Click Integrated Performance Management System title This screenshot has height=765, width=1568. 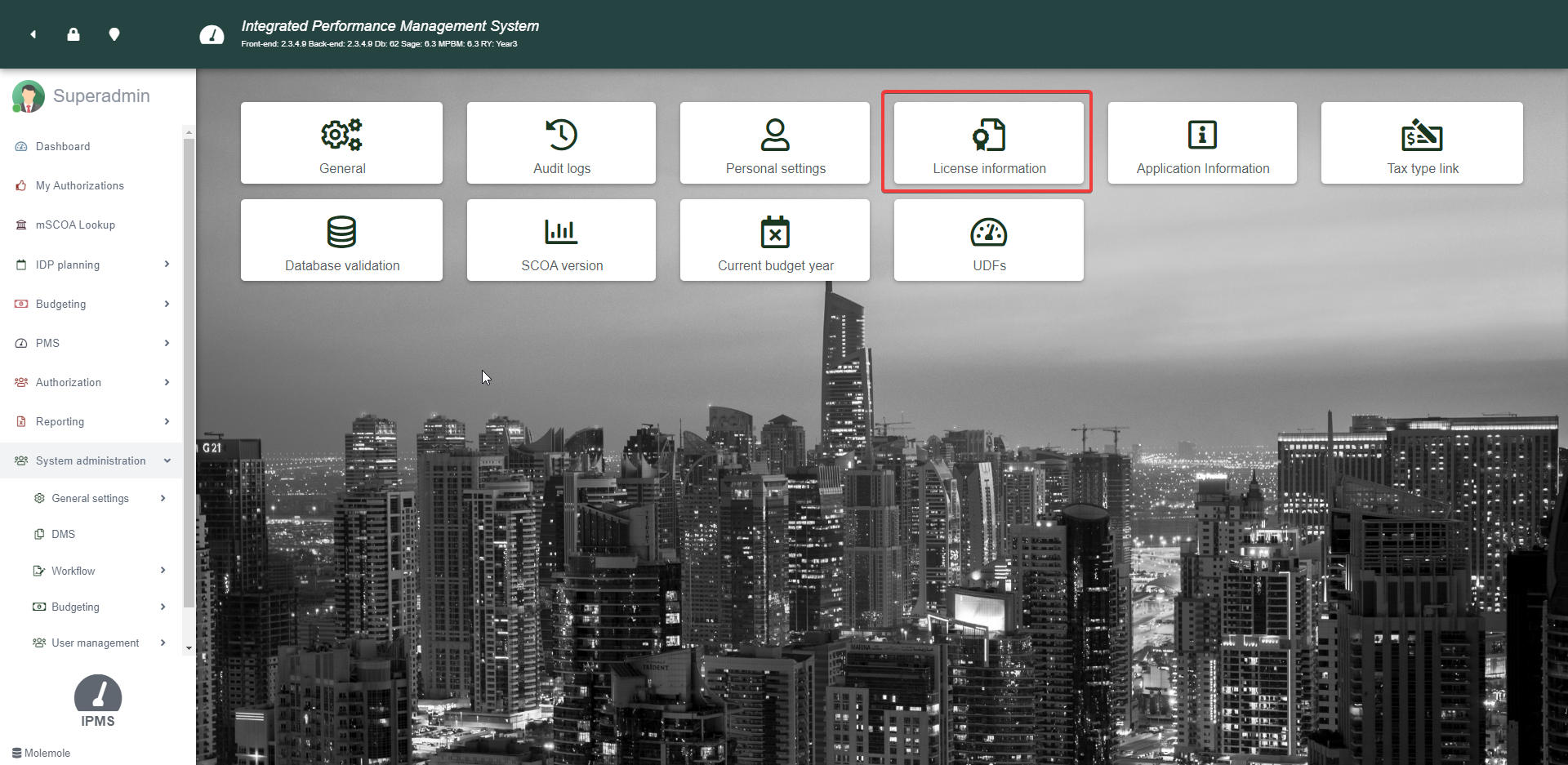point(390,26)
